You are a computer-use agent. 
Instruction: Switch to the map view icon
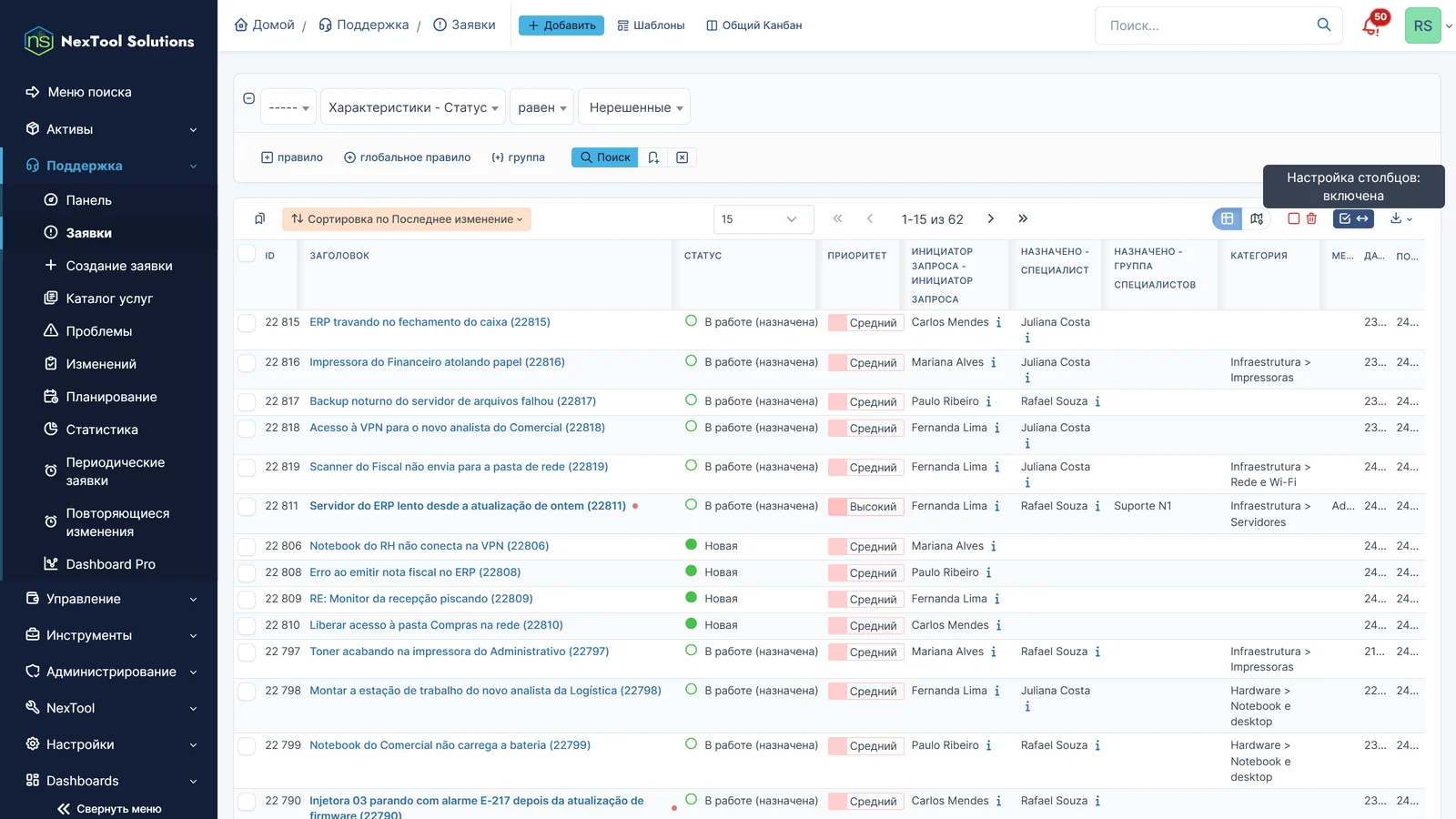pos(1257,218)
